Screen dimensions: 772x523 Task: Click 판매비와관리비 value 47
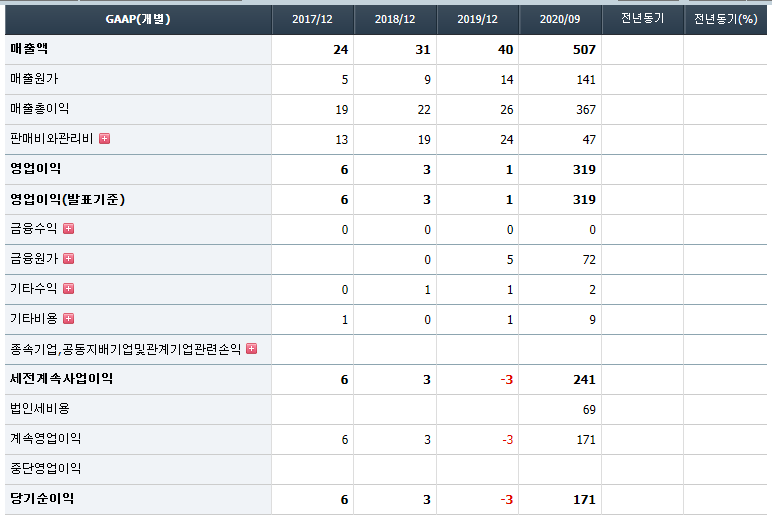pos(589,140)
